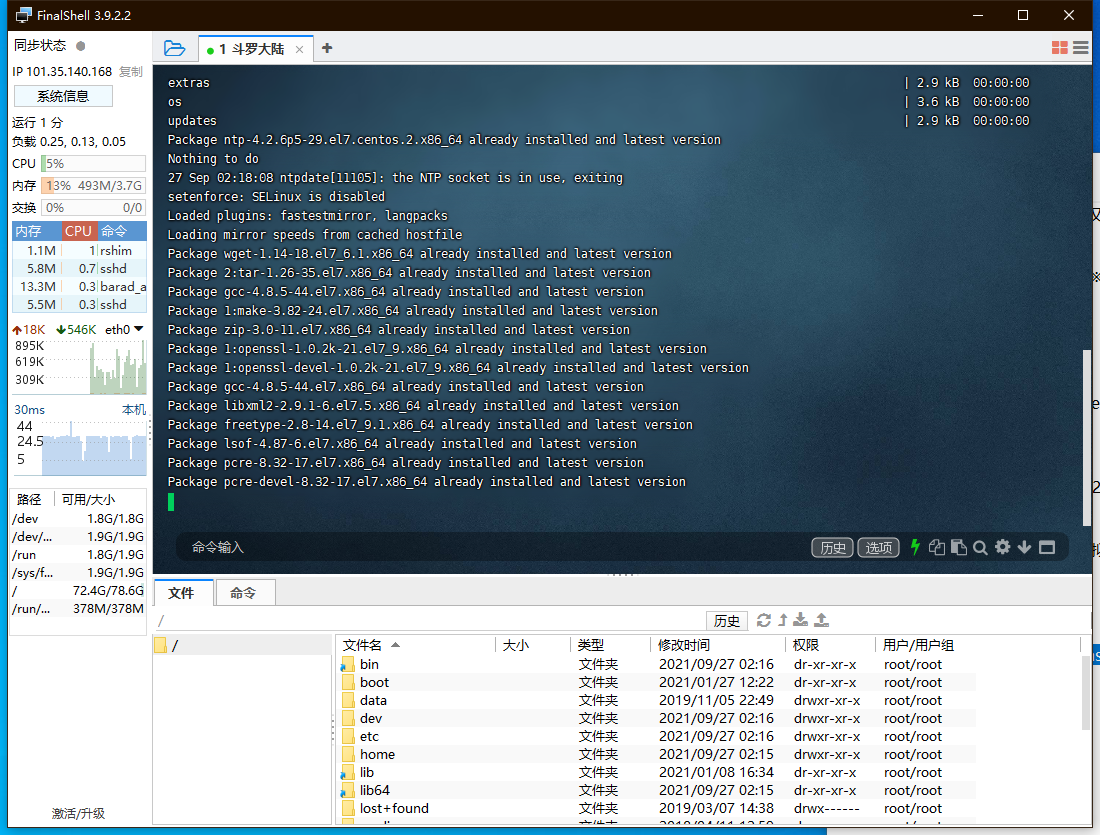The image size is (1100, 835).
Task: Sort files by 文件名 column header
Action: (x=370, y=645)
